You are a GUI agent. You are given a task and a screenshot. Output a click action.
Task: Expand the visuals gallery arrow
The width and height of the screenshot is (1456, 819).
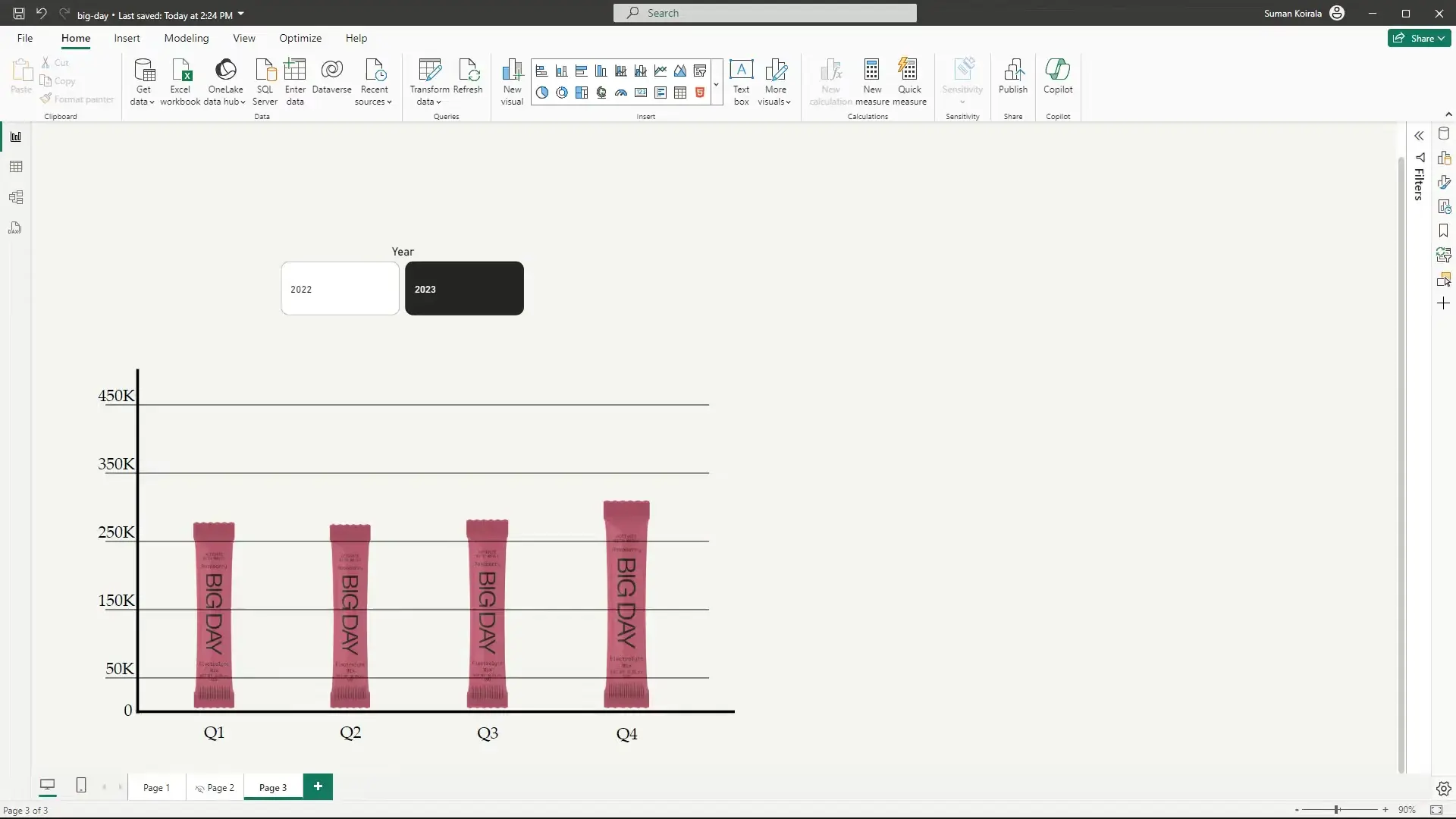716,85
